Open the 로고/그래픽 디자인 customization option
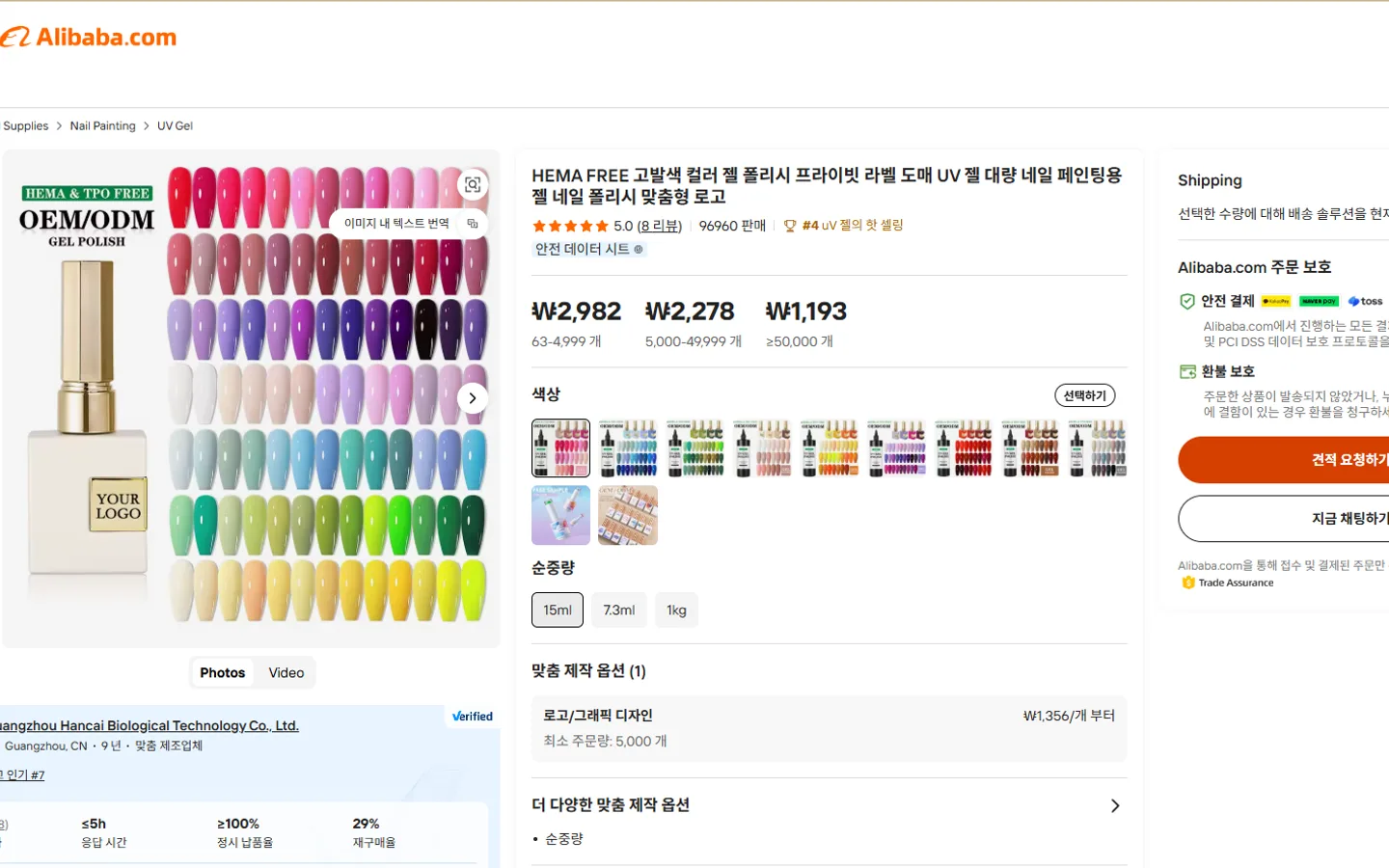 point(829,729)
